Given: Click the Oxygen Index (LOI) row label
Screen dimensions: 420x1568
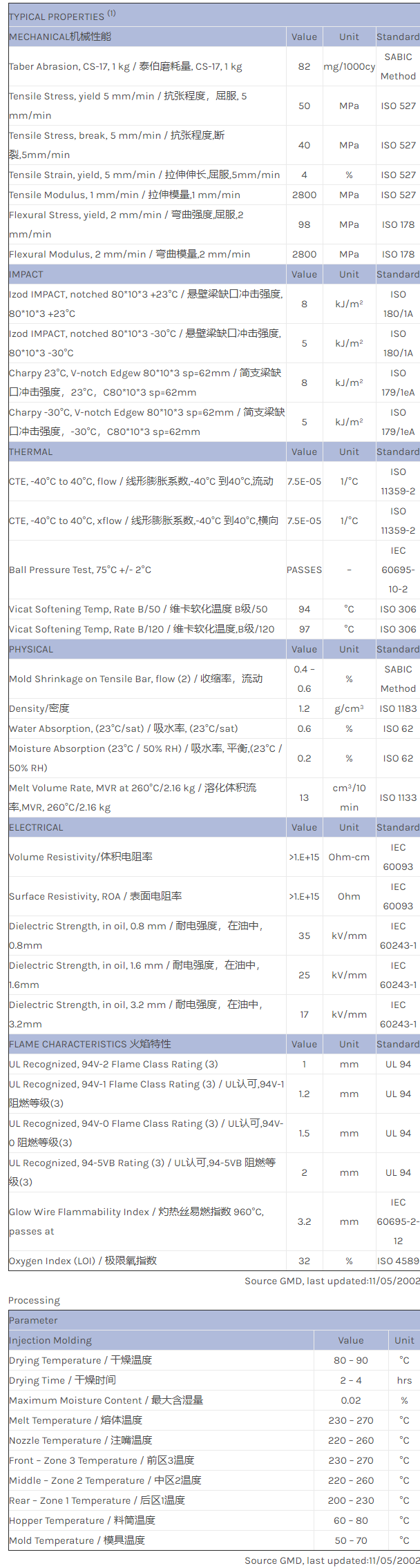Looking at the screenshot, I should [x=83, y=1261].
